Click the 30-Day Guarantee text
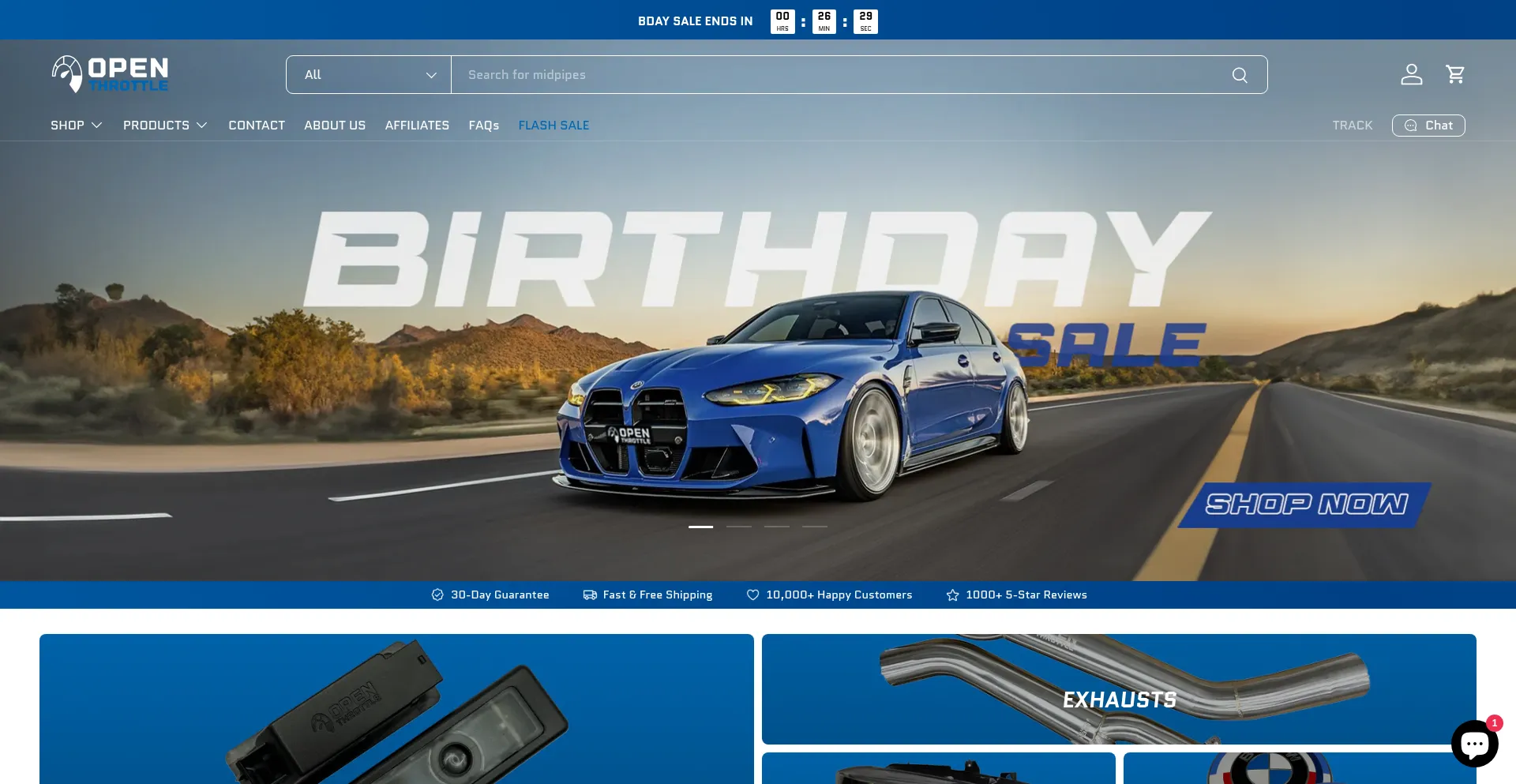The width and height of the screenshot is (1516, 784). click(500, 595)
